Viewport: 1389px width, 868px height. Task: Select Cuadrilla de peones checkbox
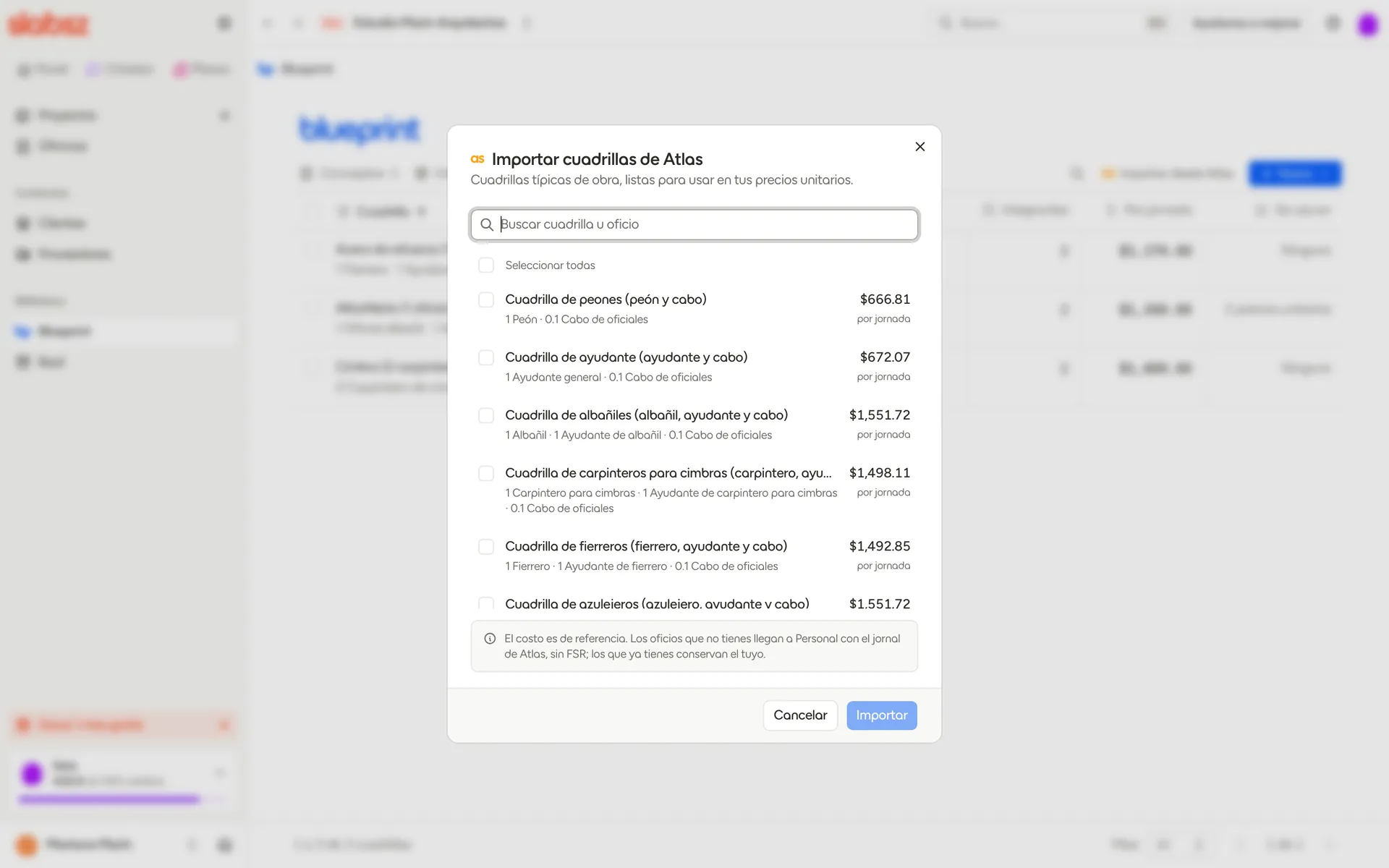pyautogui.click(x=486, y=299)
